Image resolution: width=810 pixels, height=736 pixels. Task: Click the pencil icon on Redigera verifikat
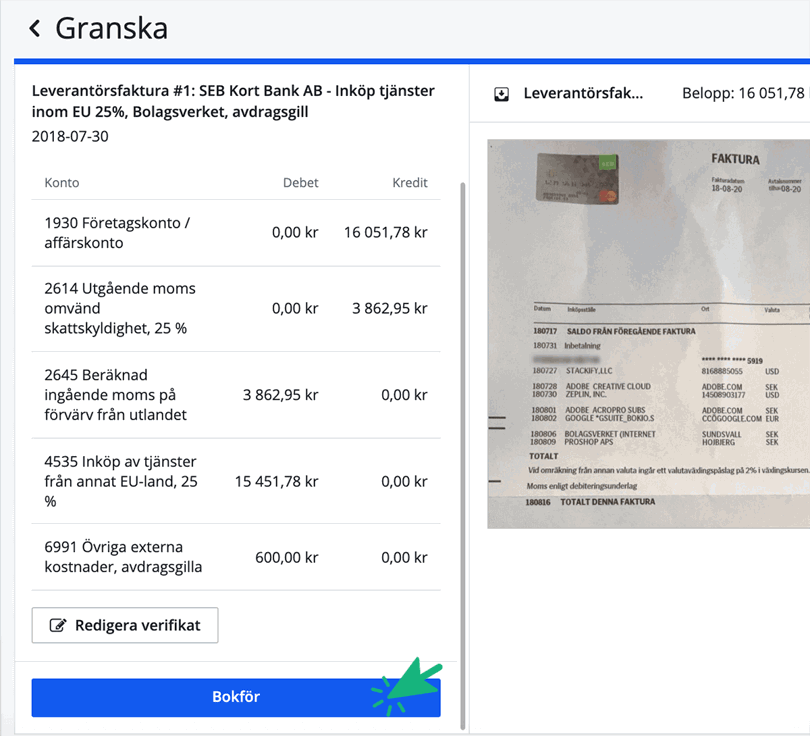click(x=58, y=624)
